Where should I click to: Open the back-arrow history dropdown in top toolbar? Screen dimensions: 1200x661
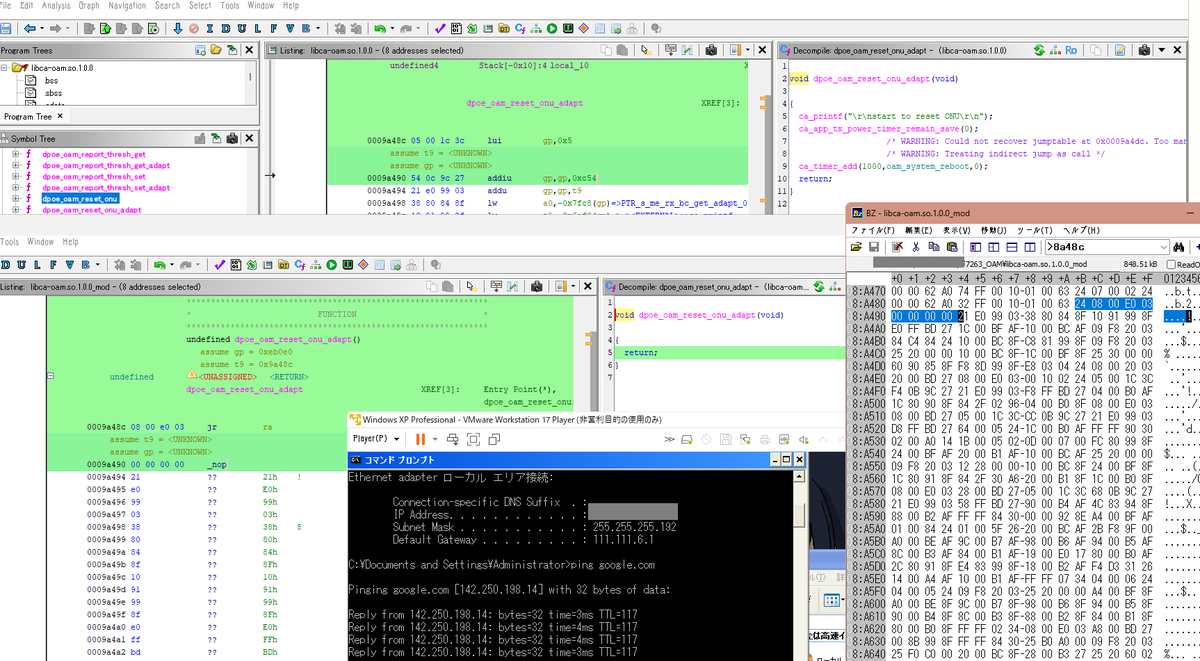(x=42, y=28)
